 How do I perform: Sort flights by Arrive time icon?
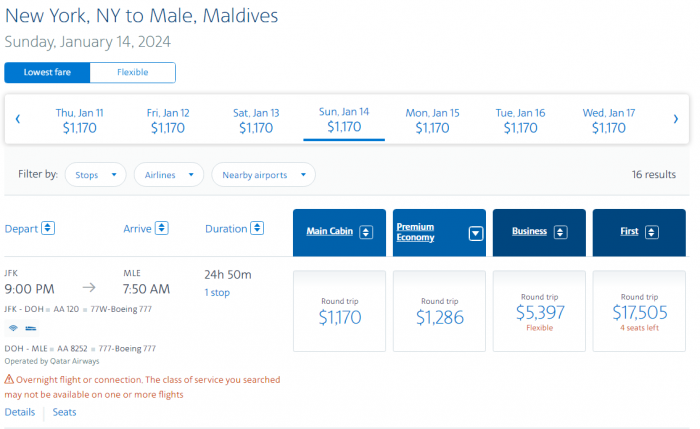point(158,229)
